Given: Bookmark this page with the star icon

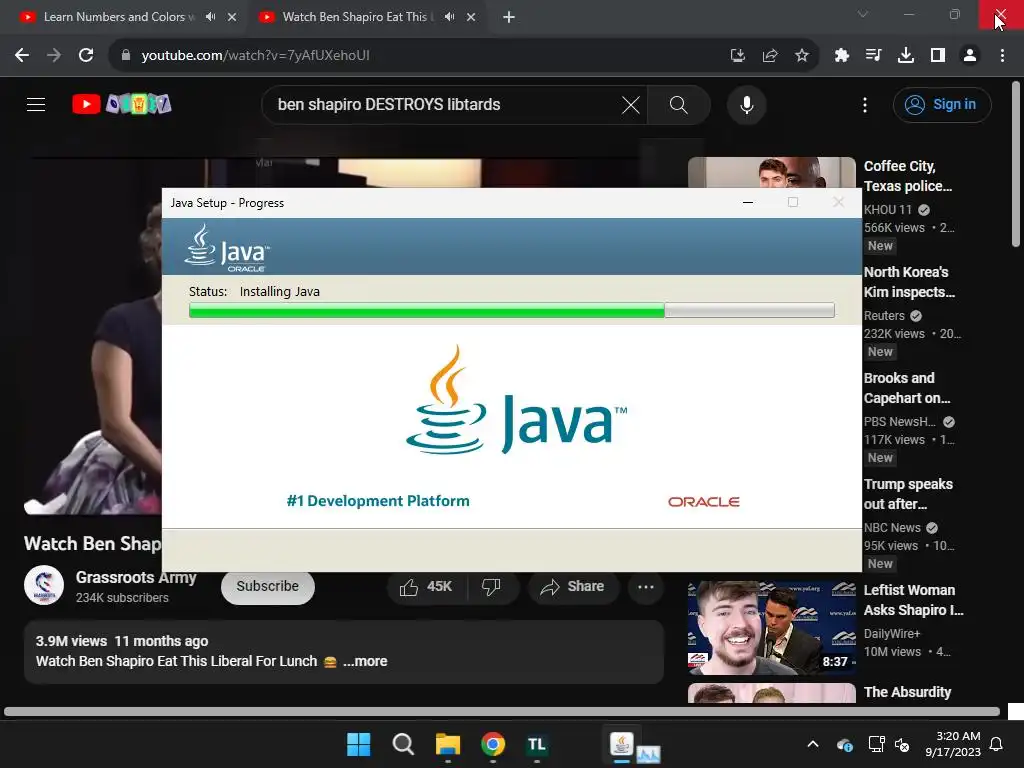Looking at the screenshot, I should [802, 56].
